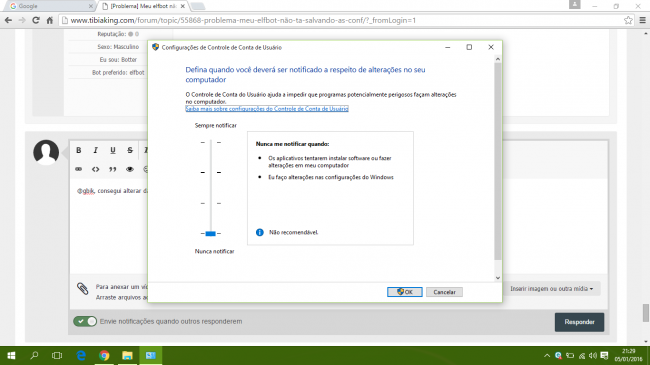The height and width of the screenshot is (365, 650).
Task: Click the paperclip attachment icon
Action: coord(82,288)
